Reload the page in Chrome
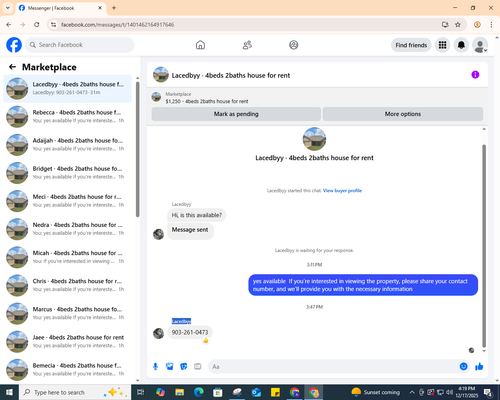The image size is (500, 400). pos(37,25)
